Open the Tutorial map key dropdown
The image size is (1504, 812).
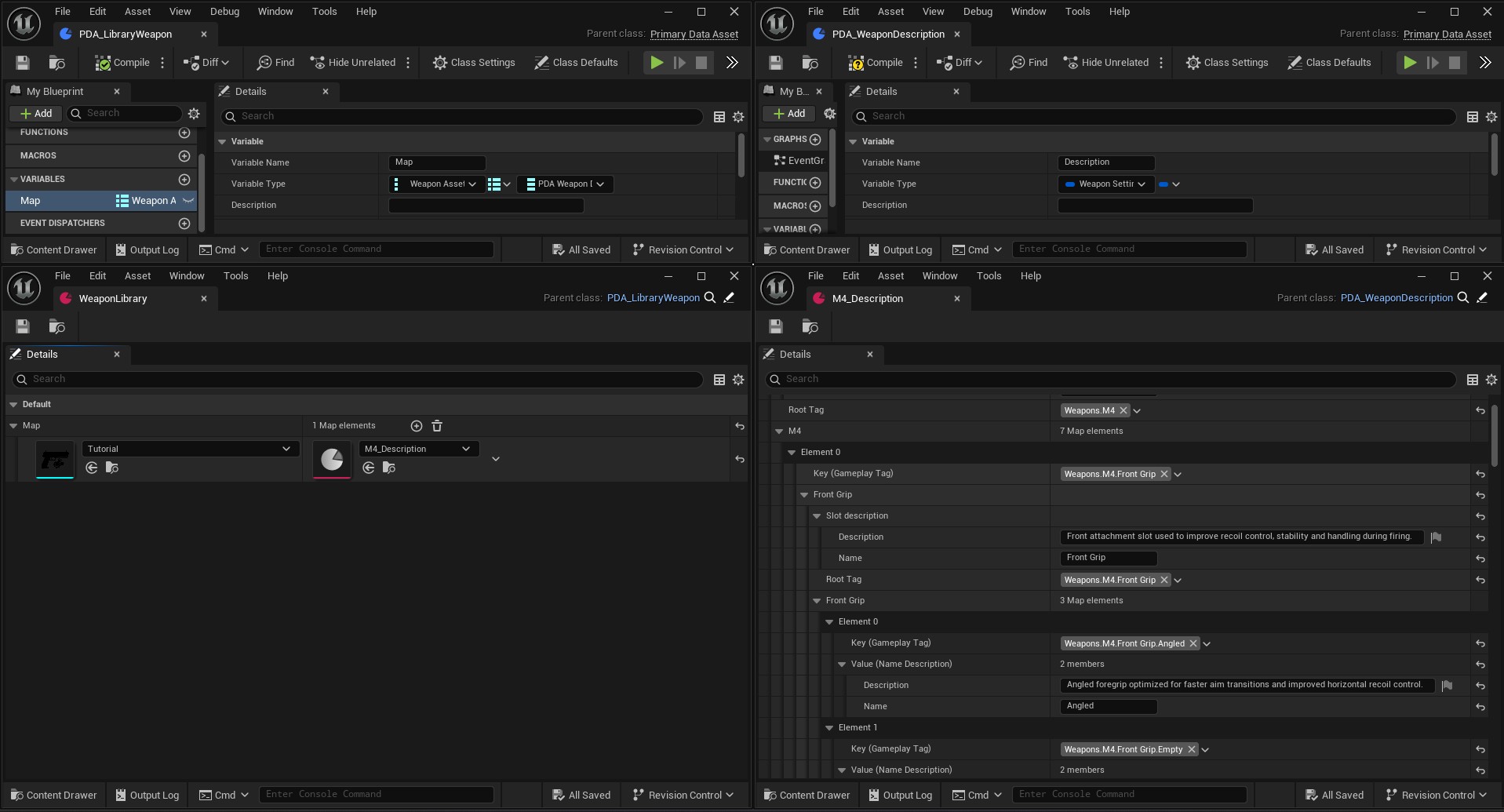[x=190, y=449]
